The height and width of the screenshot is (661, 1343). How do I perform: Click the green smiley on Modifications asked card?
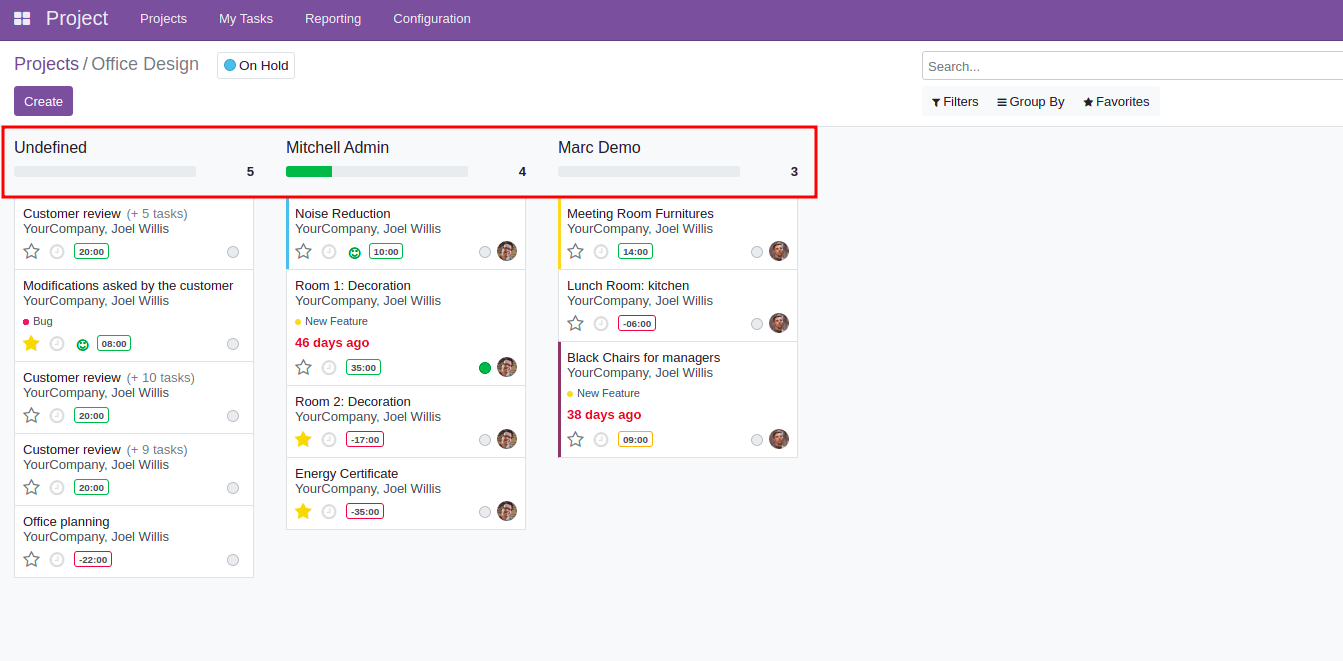pyautogui.click(x=82, y=343)
